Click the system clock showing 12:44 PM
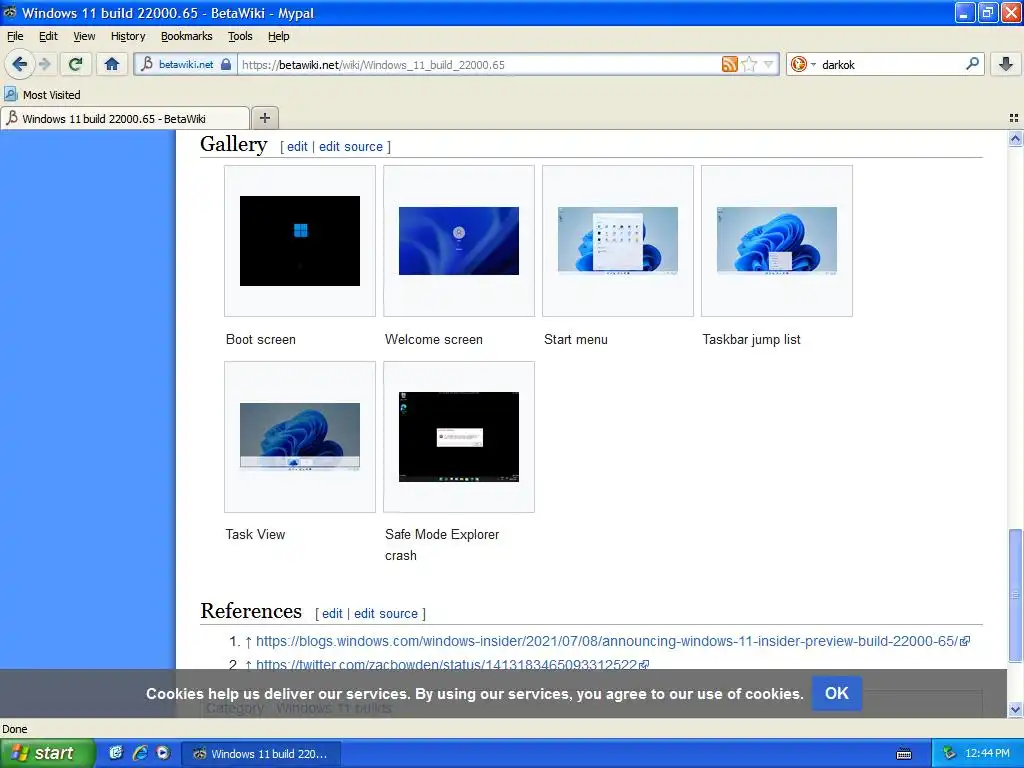Image resolution: width=1024 pixels, height=768 pixels. click(987, 754)
